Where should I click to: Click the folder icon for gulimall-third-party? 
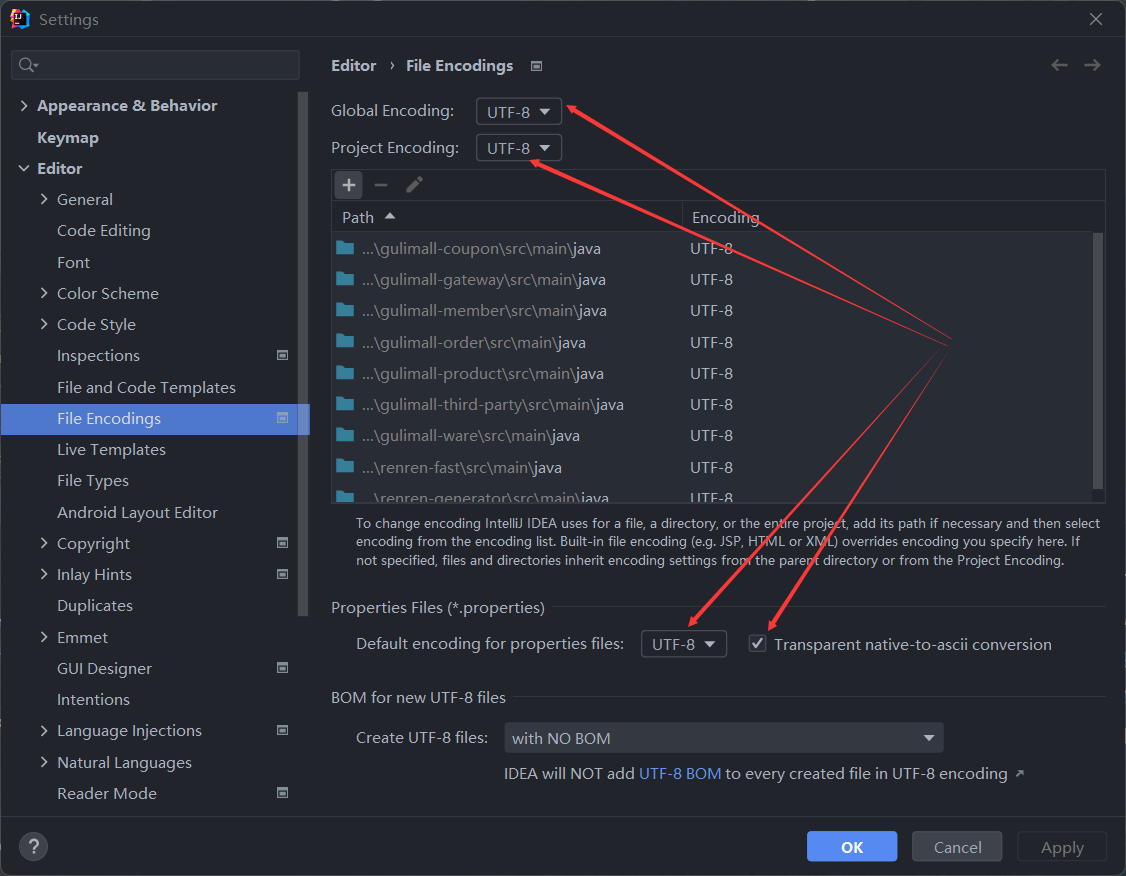tap(345, 404)
